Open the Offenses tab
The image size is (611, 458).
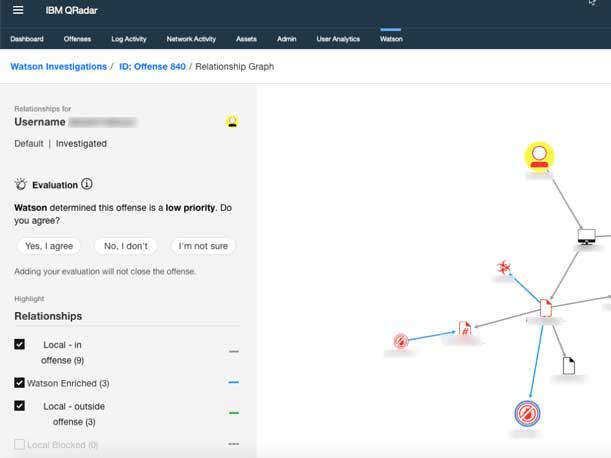(x=77, y=39)
